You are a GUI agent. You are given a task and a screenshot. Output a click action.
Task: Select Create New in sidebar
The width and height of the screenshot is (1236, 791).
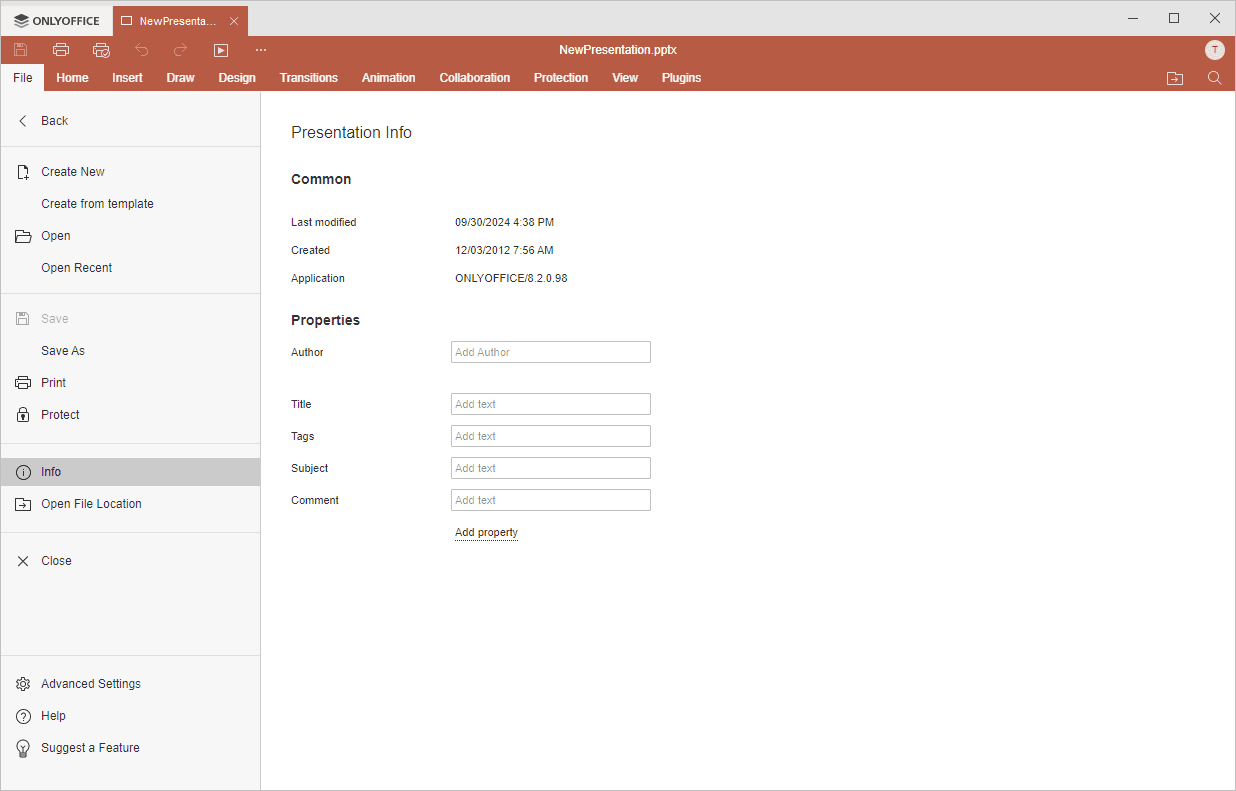(x=72, y=172)
